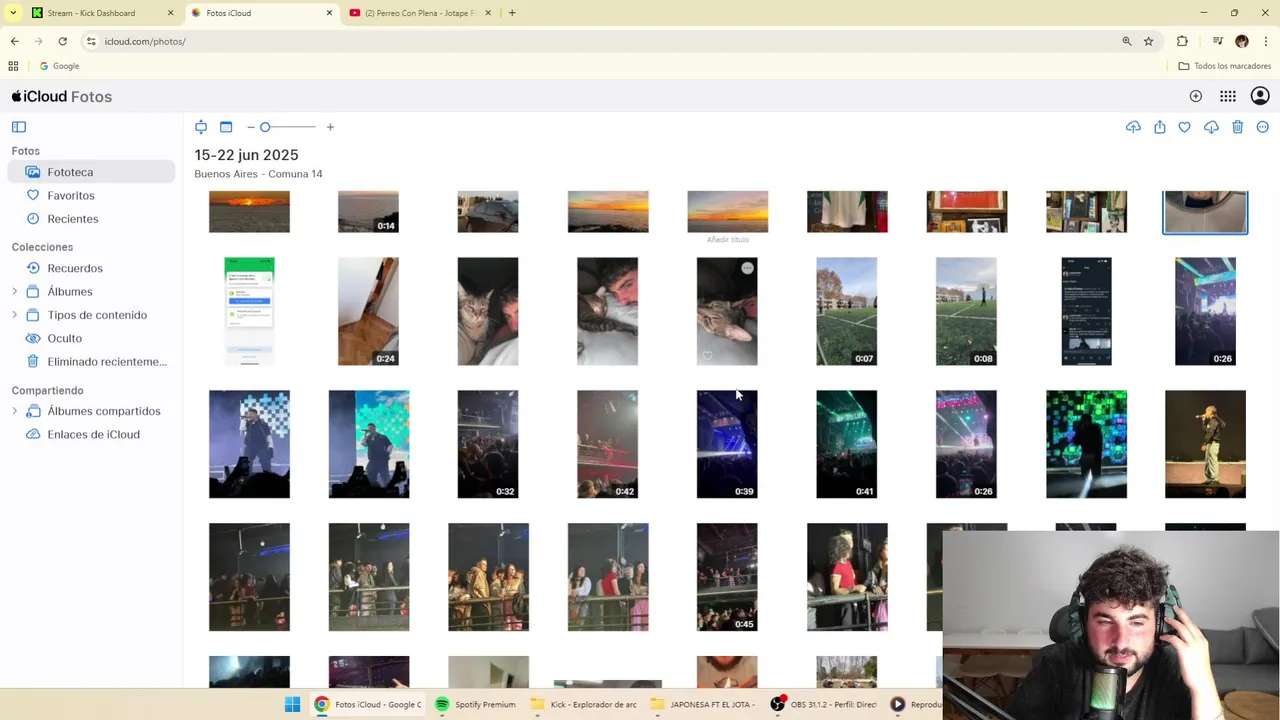Toggle the iCloud Photos sidebar panel icon

[x=19, y=127]
